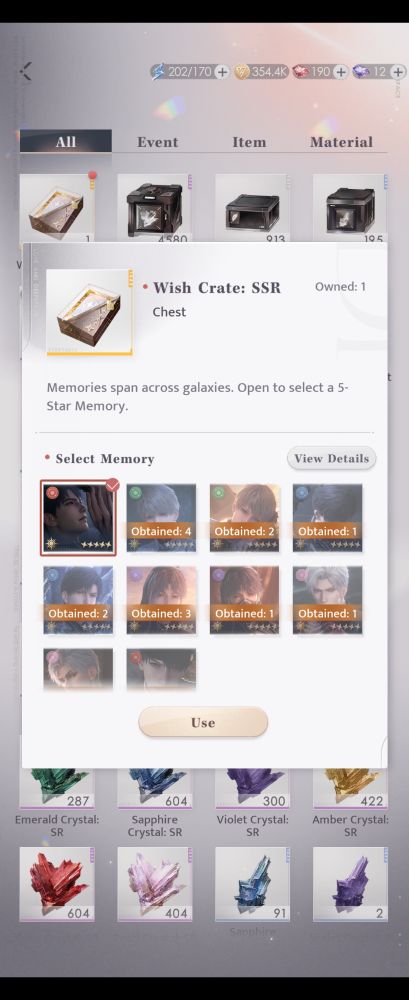Select the checked first memory card

[78, 518]
